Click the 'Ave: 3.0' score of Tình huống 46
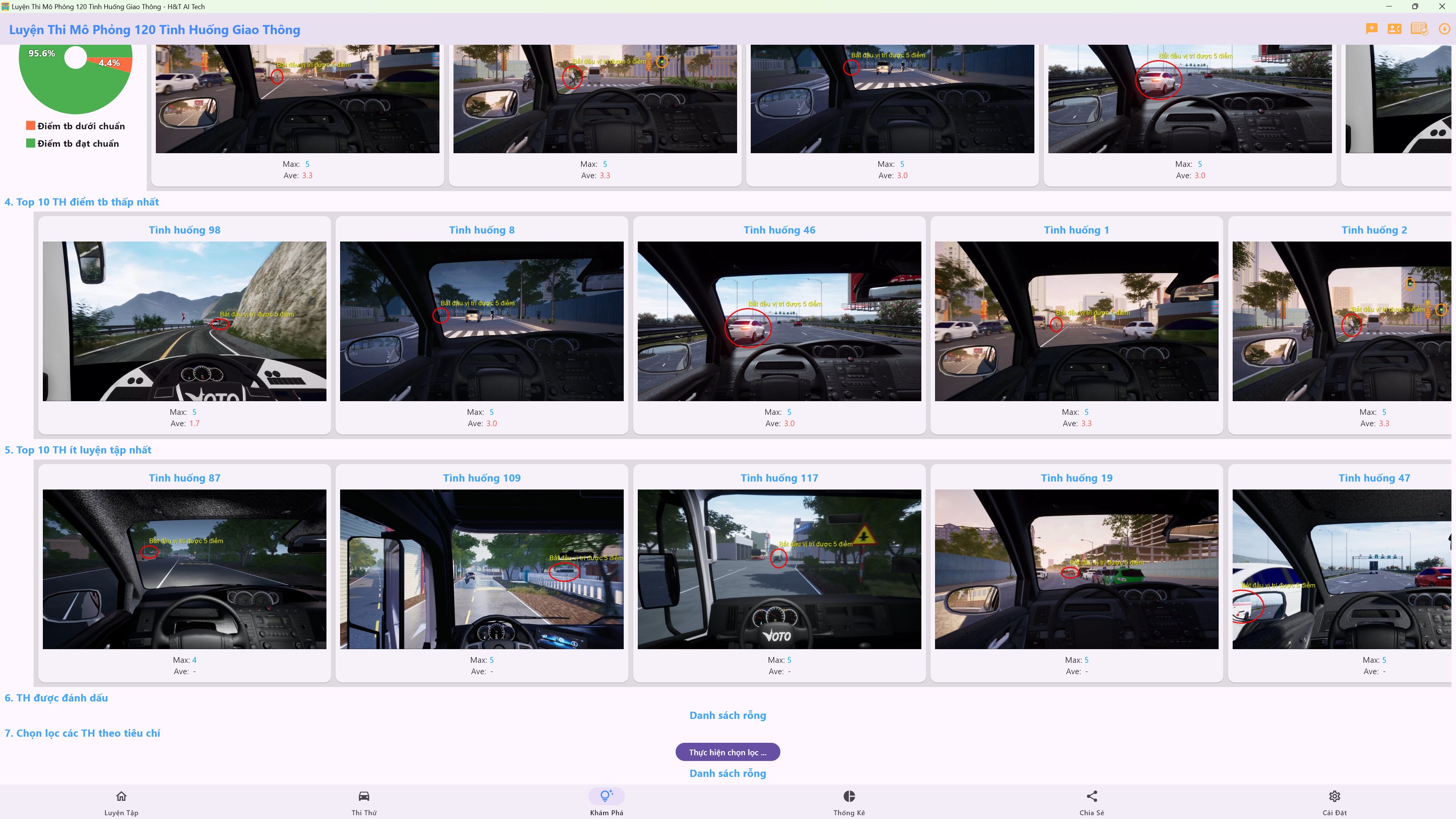Image resolution: width=1456 pixels, height=819 pixels. [x=780, y=424]
